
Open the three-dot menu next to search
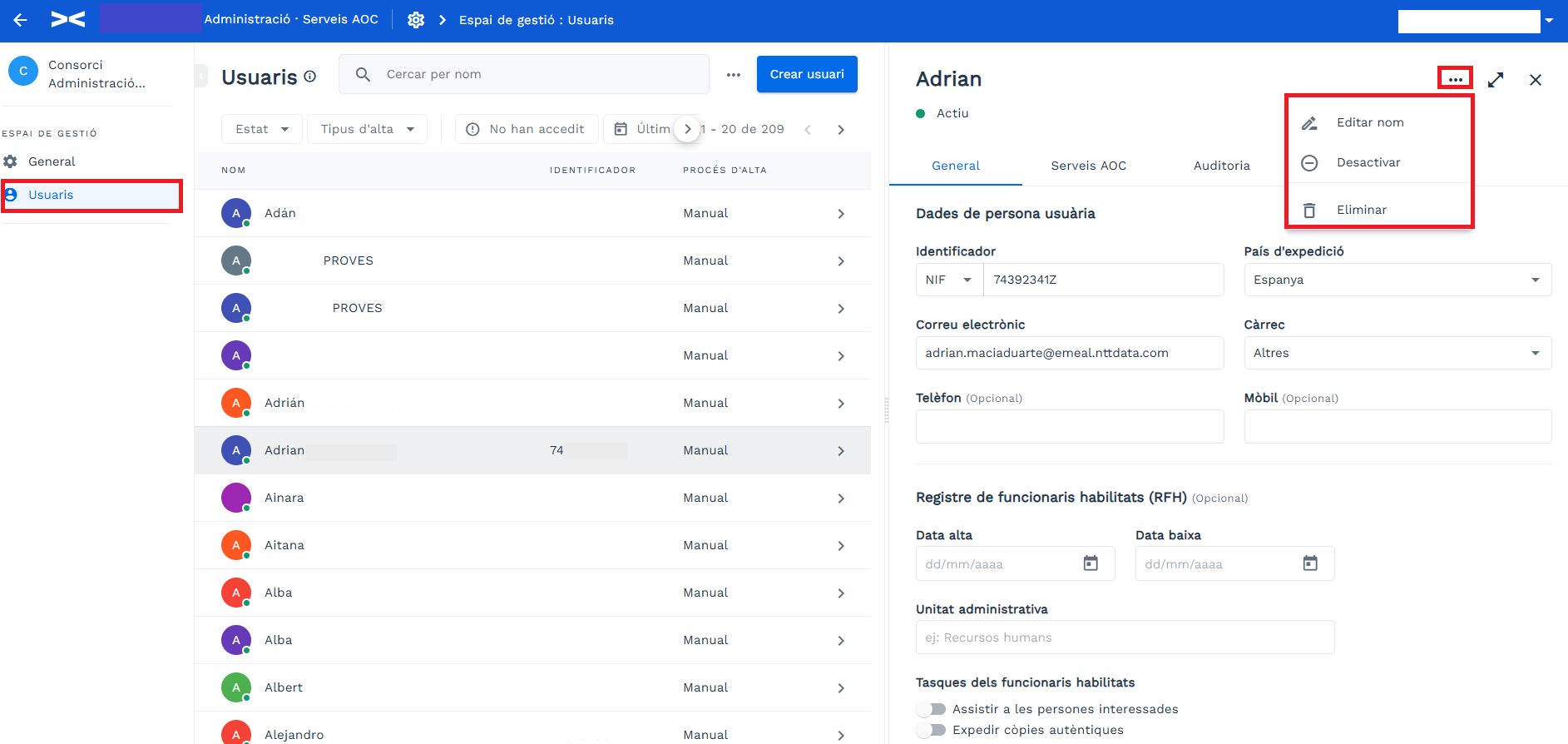click(733, 75)
